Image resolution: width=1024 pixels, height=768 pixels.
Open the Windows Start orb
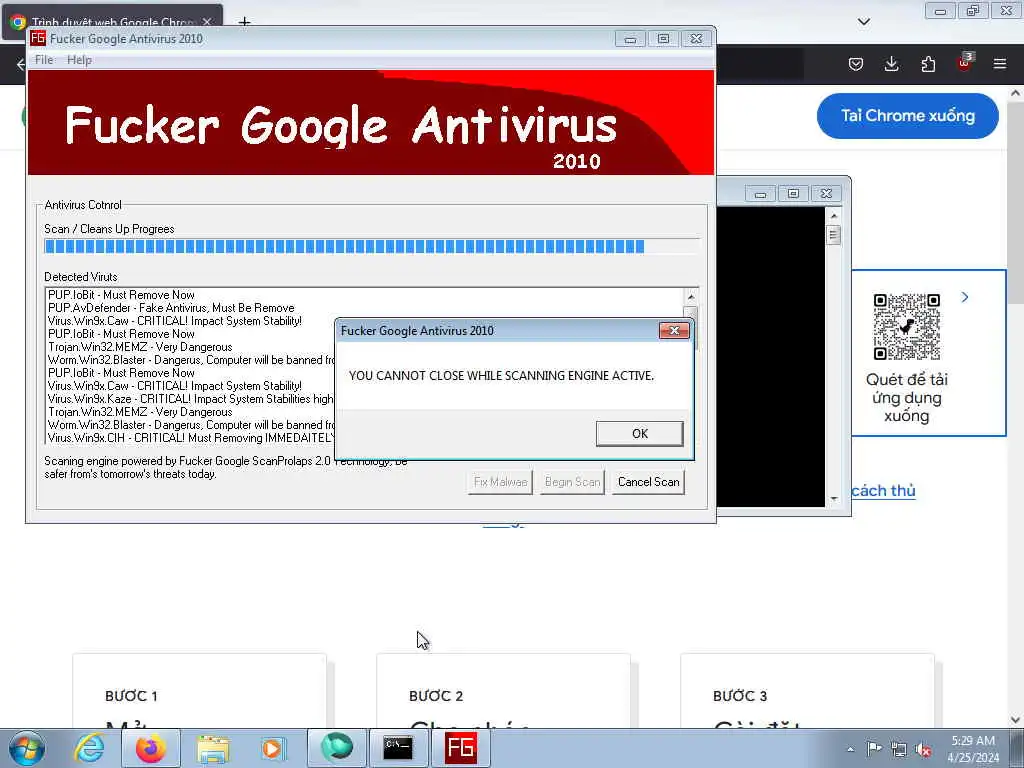pos(27,748)
